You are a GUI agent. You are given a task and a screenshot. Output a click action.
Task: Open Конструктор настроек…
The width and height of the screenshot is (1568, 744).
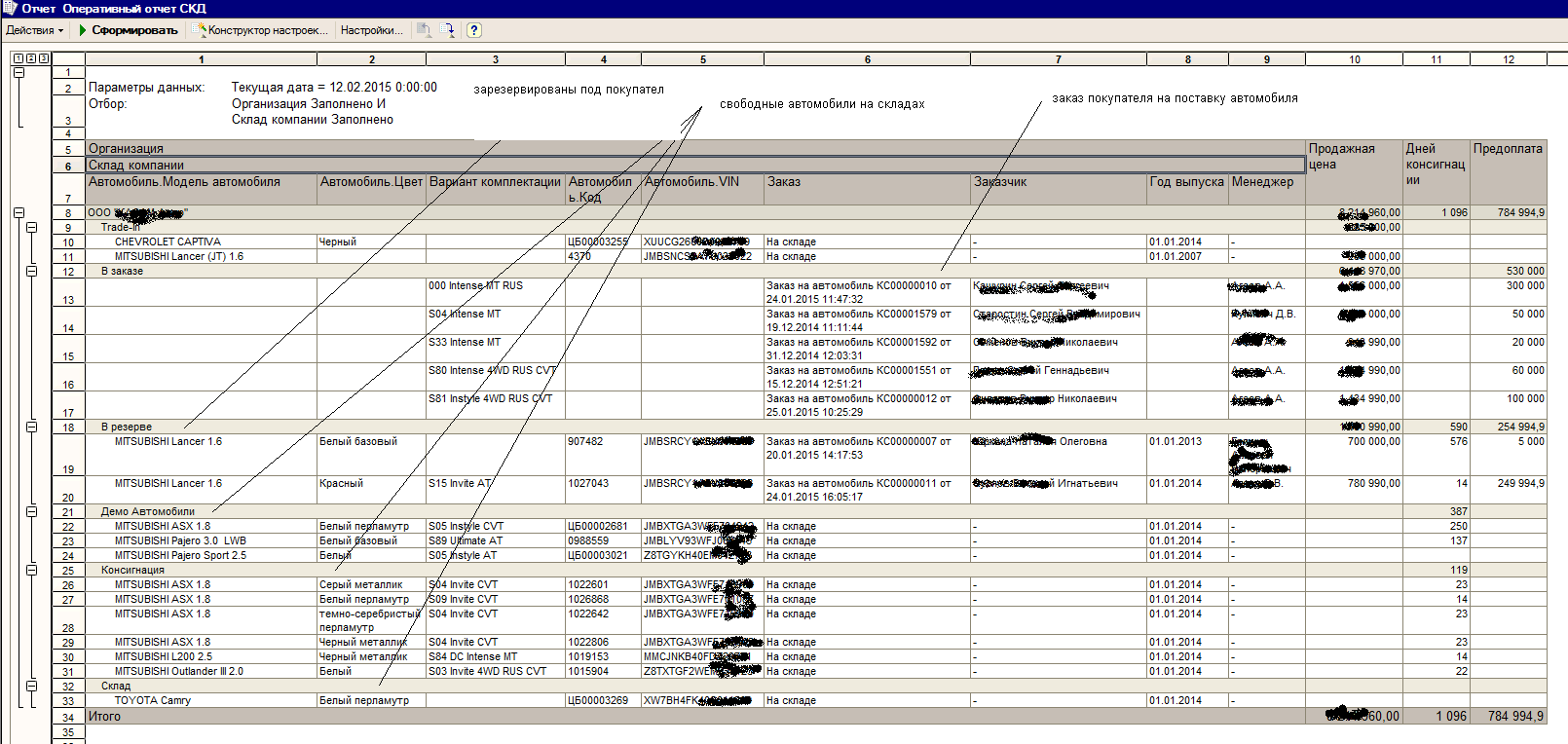click(x=261, y=30)
